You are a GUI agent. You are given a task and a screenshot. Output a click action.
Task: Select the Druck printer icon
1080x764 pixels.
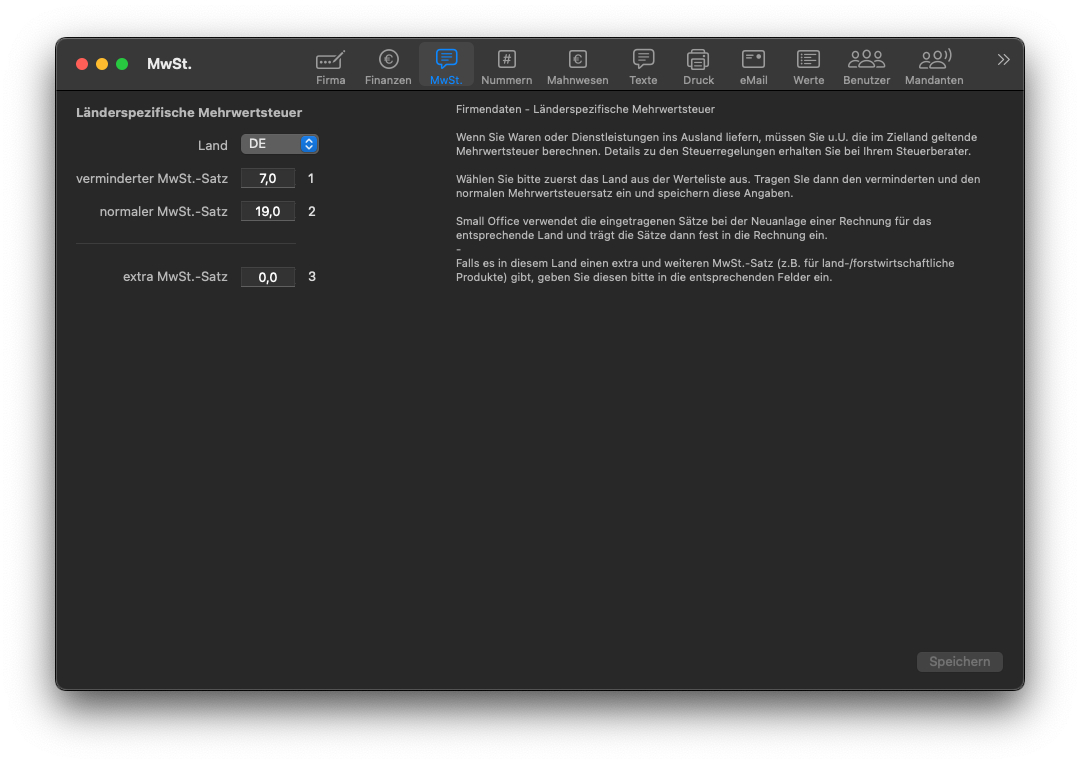698,60
